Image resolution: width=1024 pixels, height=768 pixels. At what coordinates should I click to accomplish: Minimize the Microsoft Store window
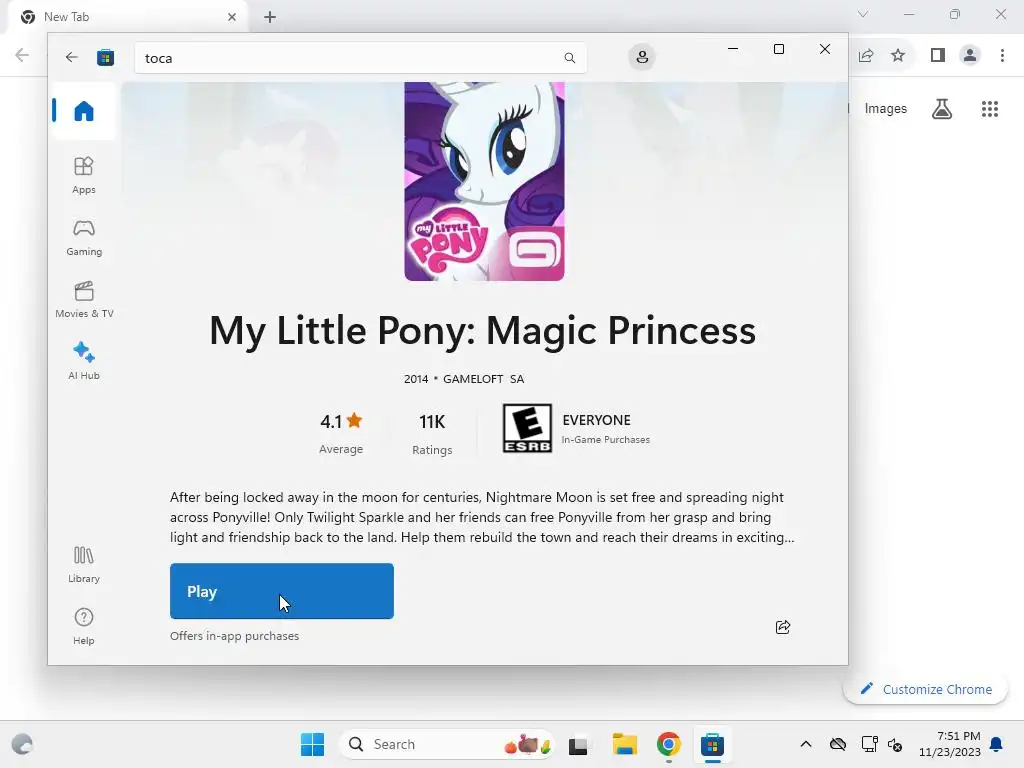(733, 49)
